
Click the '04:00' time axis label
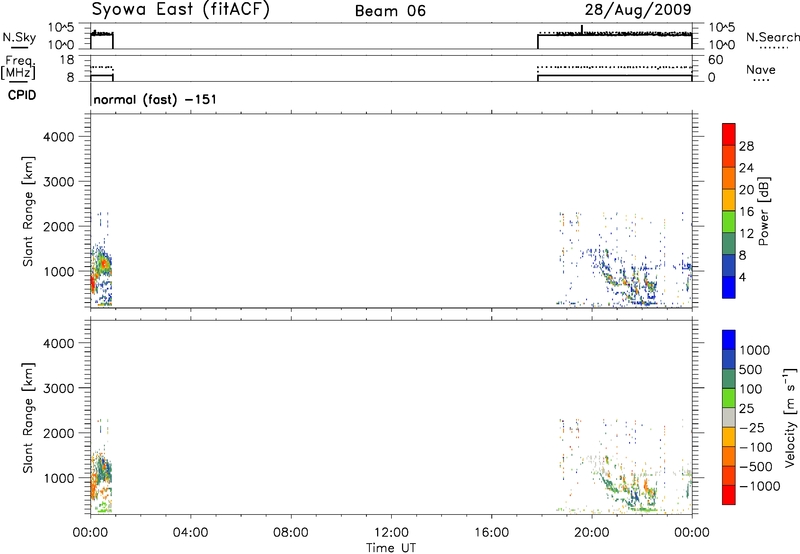(x=190, y=533)
